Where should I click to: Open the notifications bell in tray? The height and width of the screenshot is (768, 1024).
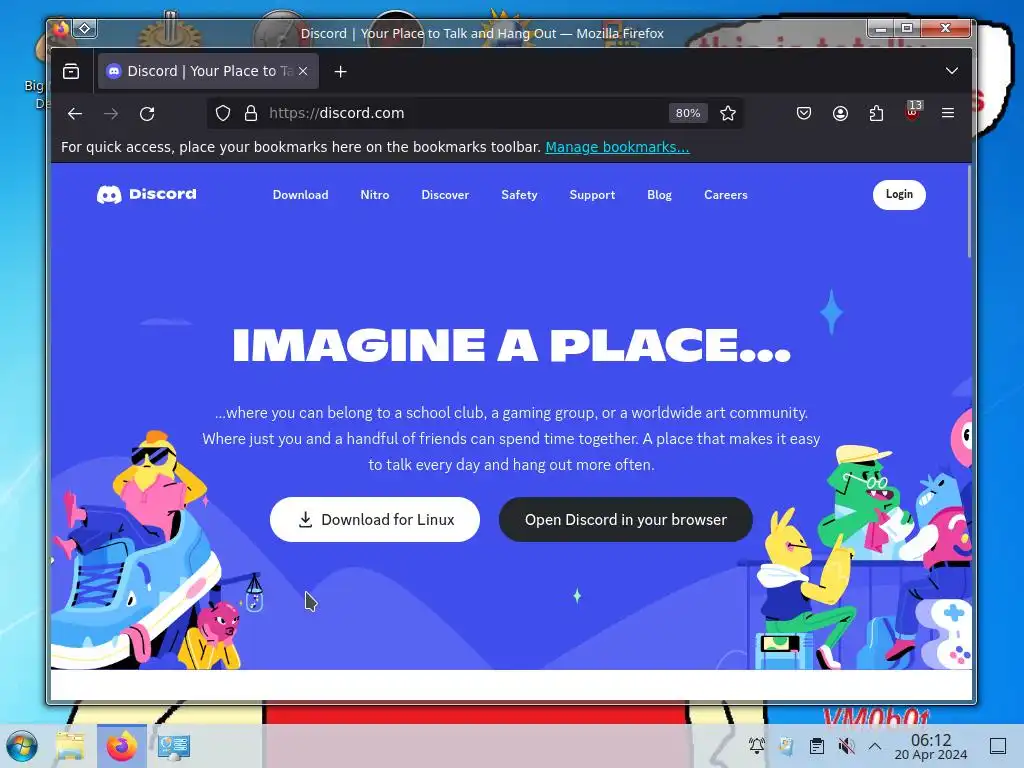(756, 745)
